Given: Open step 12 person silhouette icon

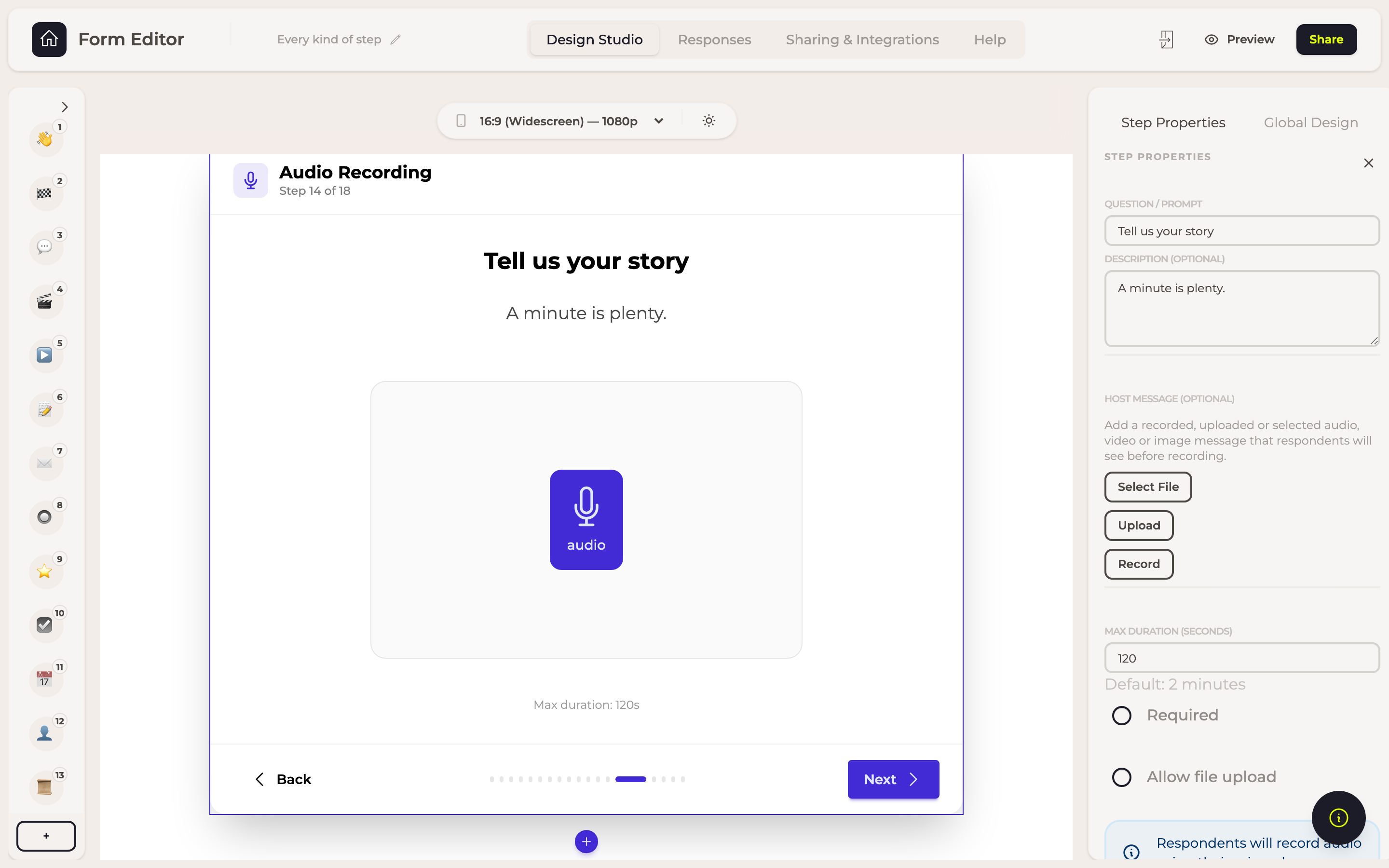Looking at the screenshot, I should pos(45,732).
